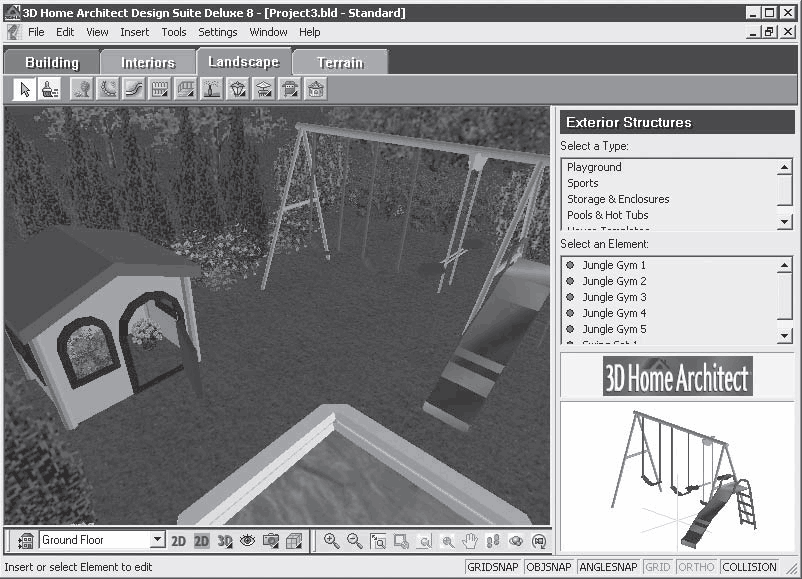Image resolution: width=802 pixels, height=579 pixels.
Task: Switch to the Terrain tab
Action: pos(340,62)
